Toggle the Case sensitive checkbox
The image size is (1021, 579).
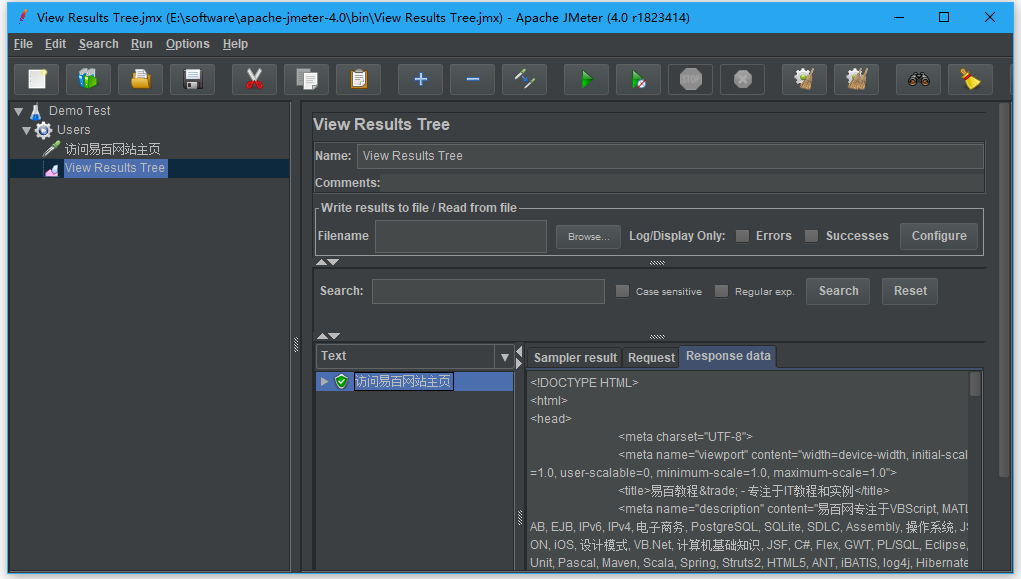pyautogui.click(x=622, y=291)
